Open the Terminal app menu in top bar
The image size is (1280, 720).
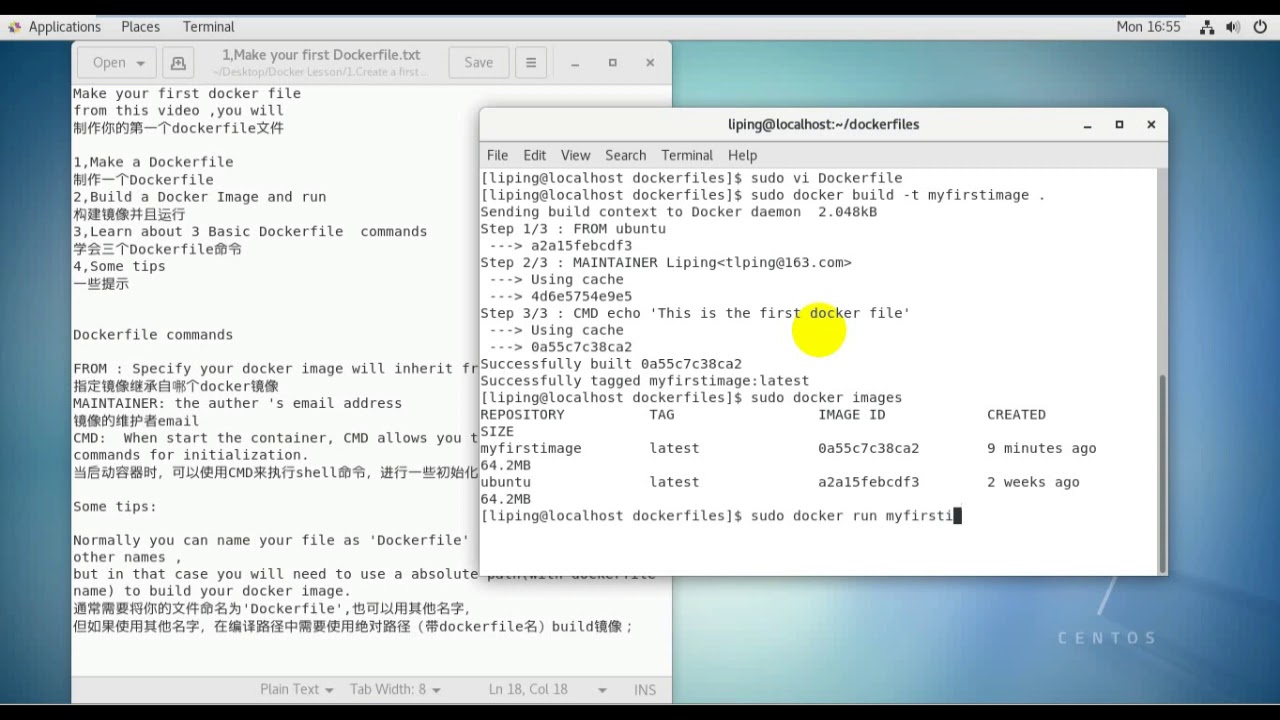[208, 27]
